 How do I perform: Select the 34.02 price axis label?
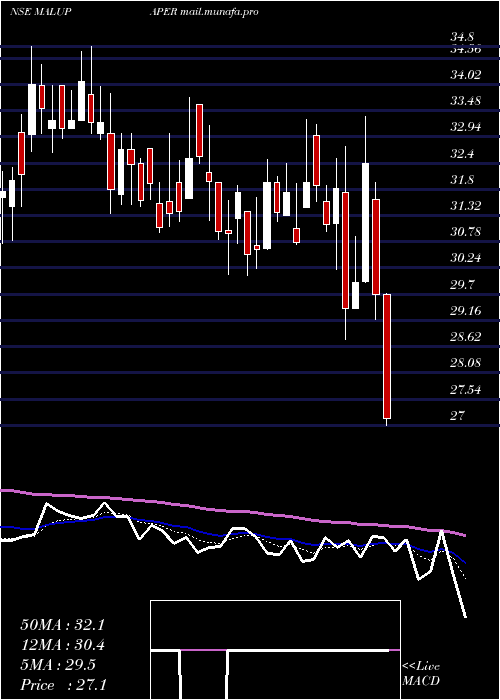click(x=466, y=75)
